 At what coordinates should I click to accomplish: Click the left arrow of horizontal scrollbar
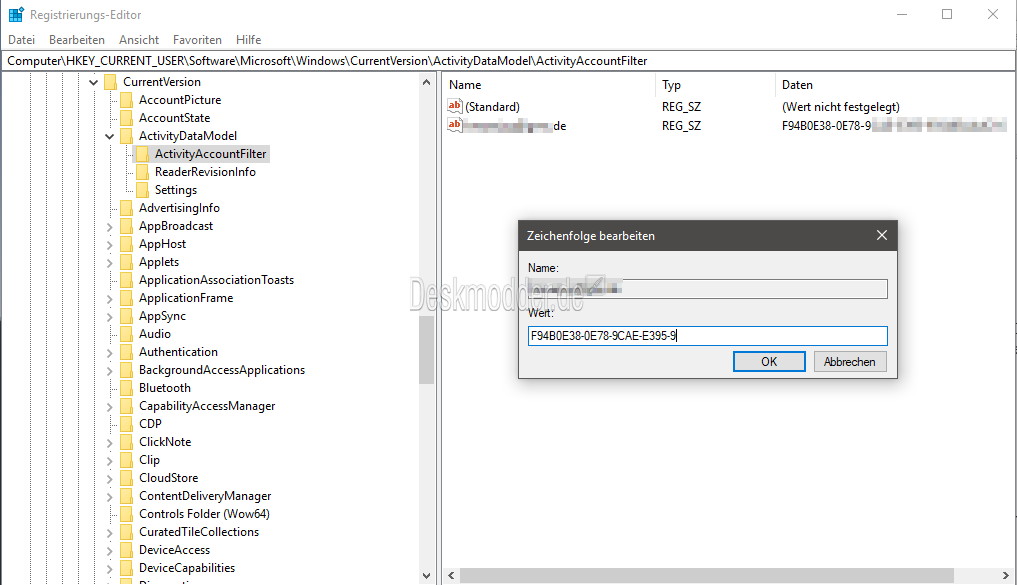451,575
